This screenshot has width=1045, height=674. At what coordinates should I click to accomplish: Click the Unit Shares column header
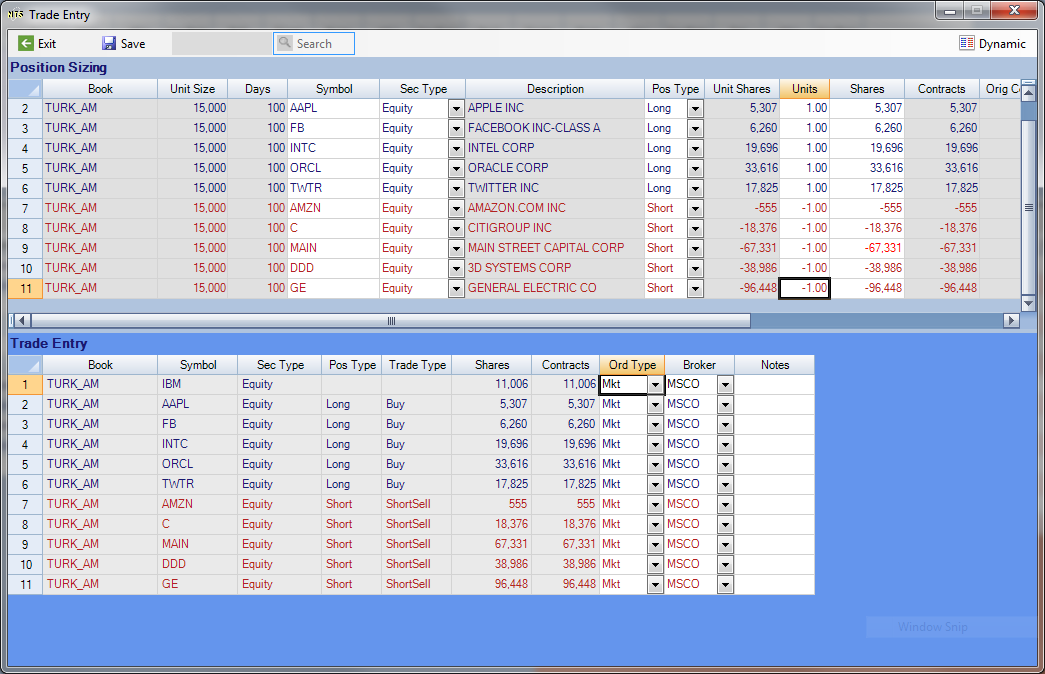[x=742, y=89]
